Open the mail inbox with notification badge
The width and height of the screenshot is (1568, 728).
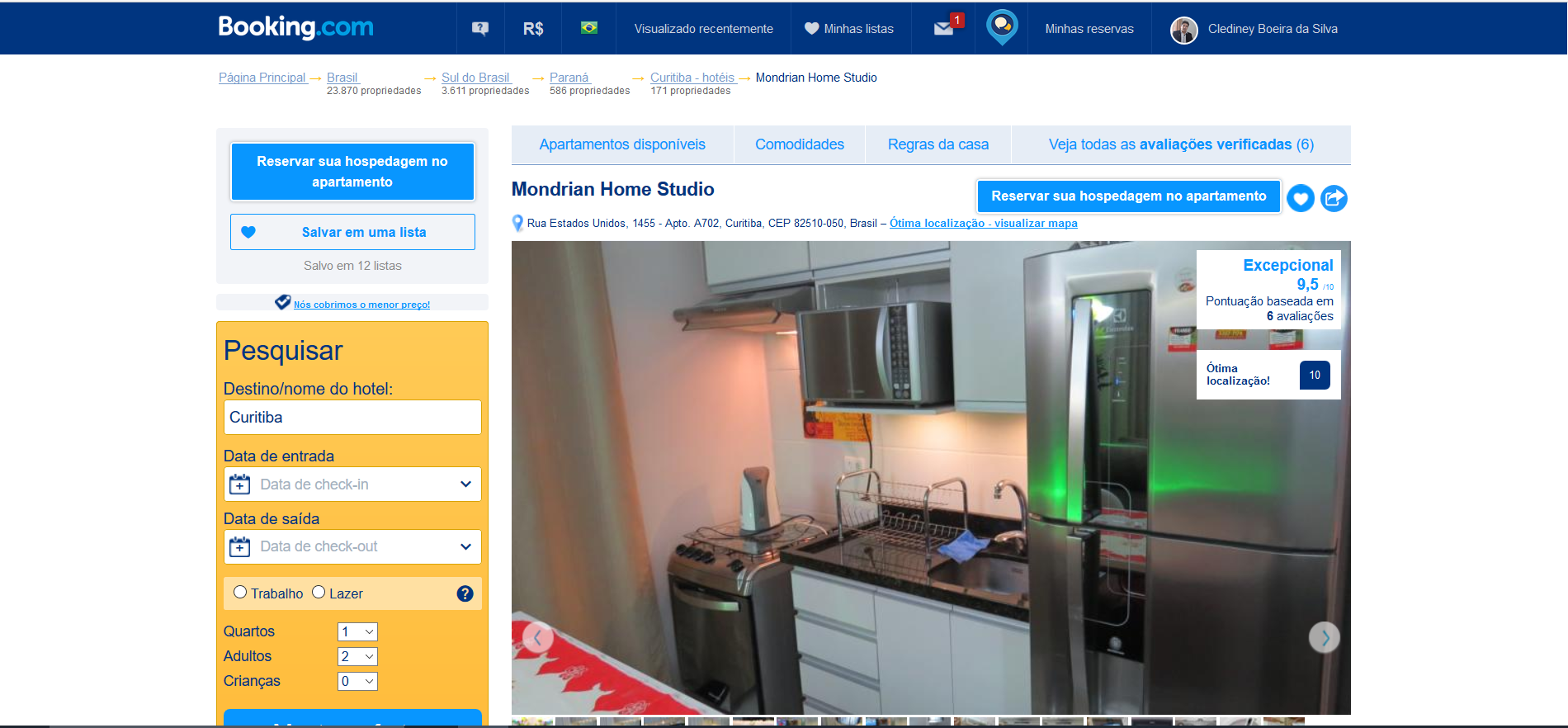point(944,28)
